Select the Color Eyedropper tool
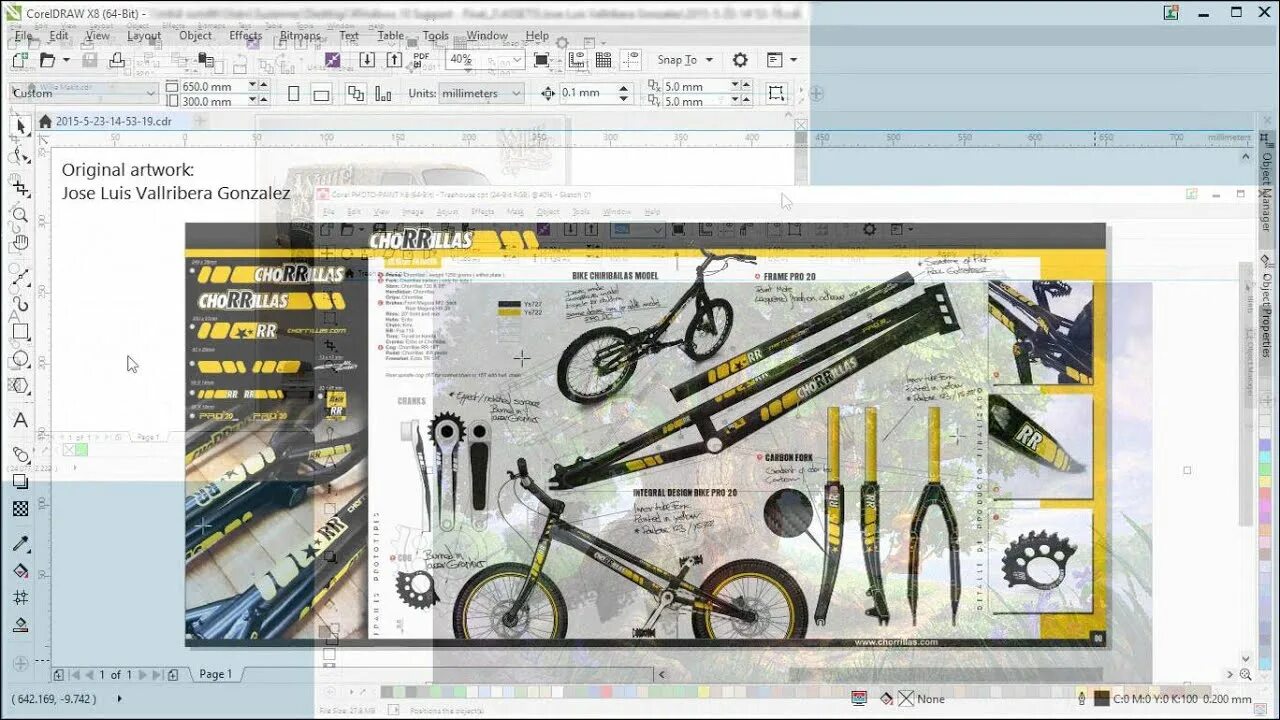 click(20, 544)
